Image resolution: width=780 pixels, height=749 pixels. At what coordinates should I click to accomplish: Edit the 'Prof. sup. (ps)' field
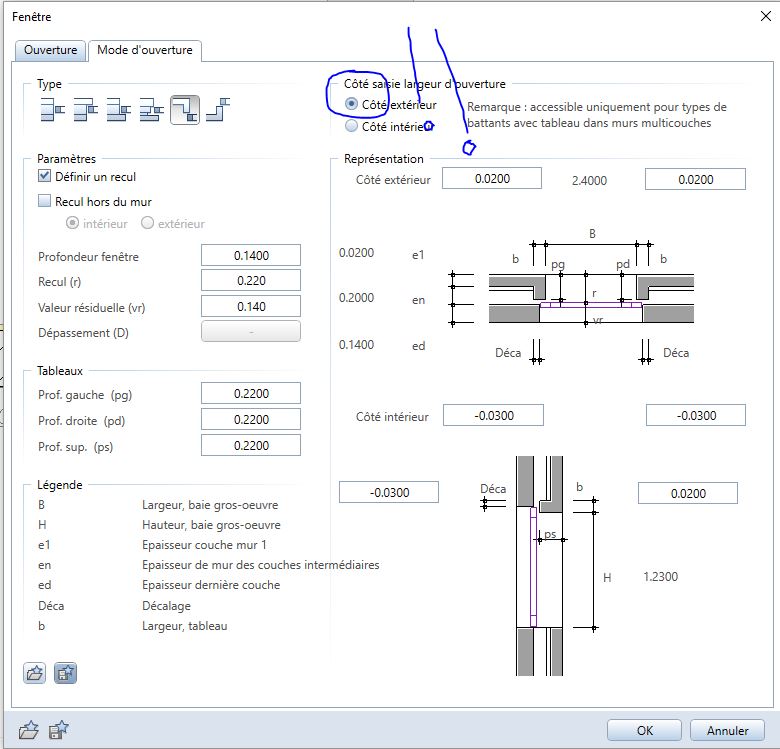[251, 445]
